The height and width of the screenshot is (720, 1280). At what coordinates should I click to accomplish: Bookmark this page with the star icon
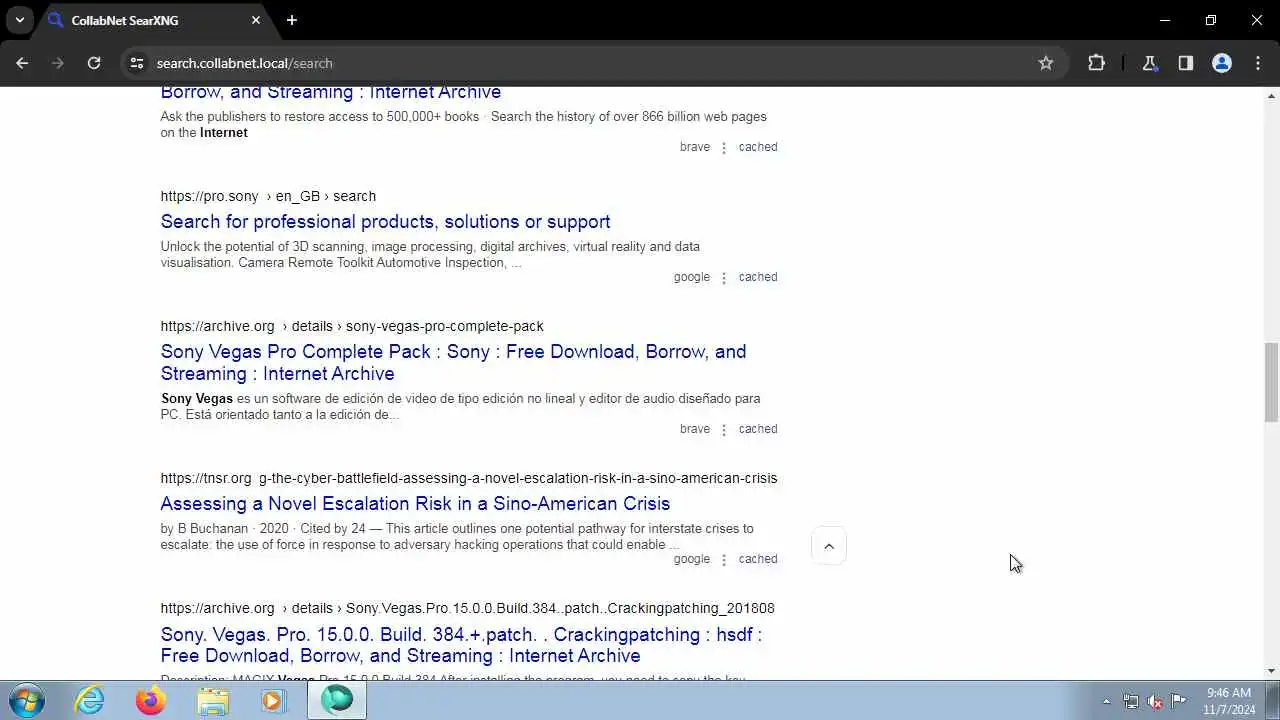[1046, 63]
